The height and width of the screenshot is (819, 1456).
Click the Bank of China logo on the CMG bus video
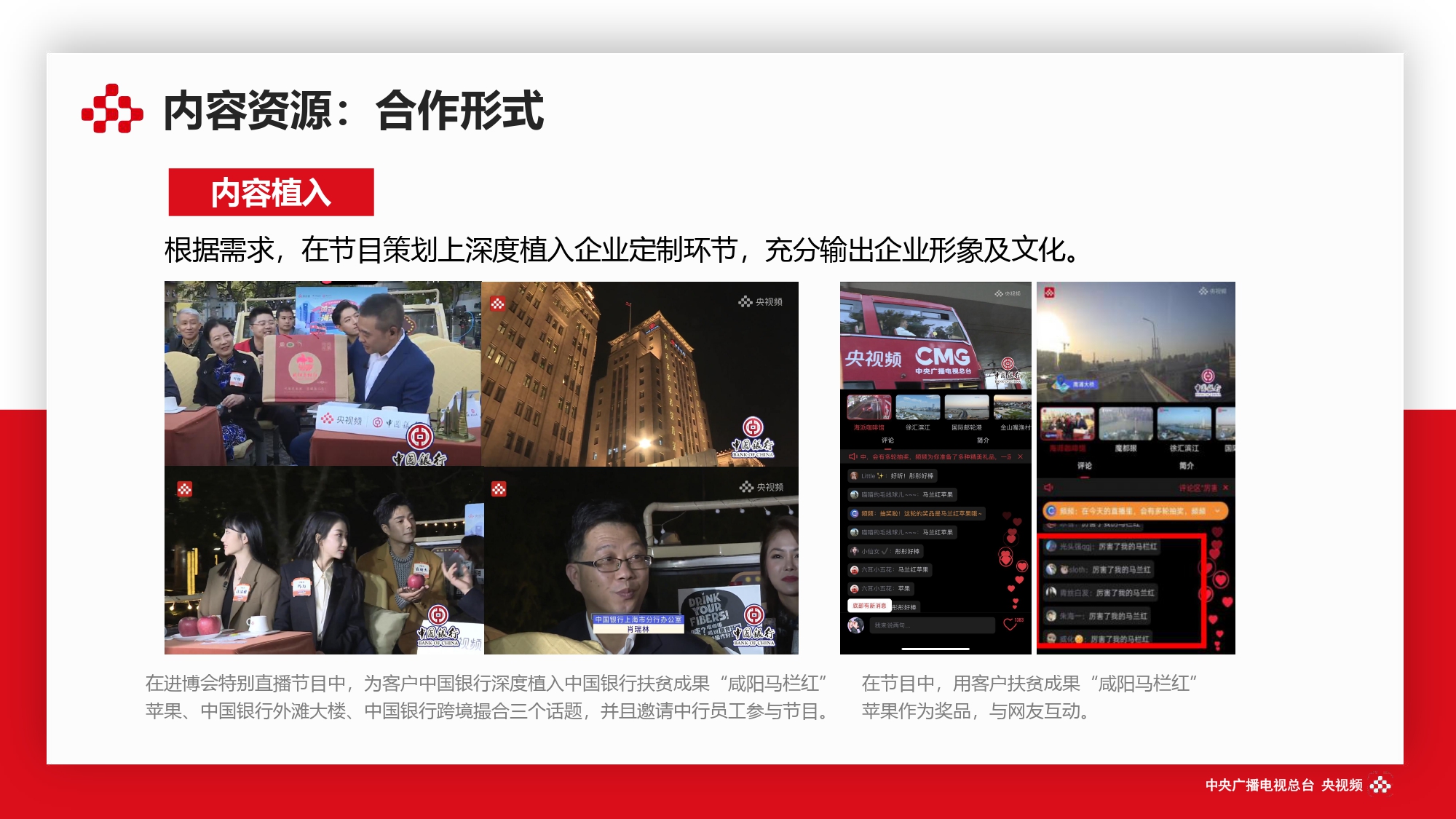coord(1007,371)
